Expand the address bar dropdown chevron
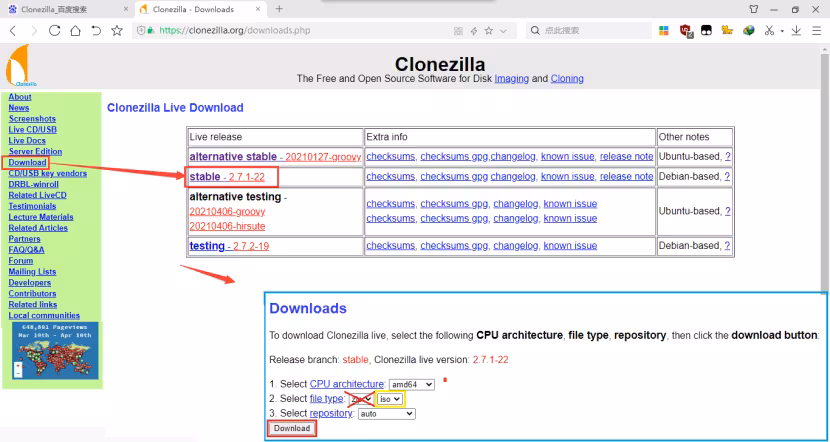The height and width of the screenshot is (442, 830). [503, 31]
